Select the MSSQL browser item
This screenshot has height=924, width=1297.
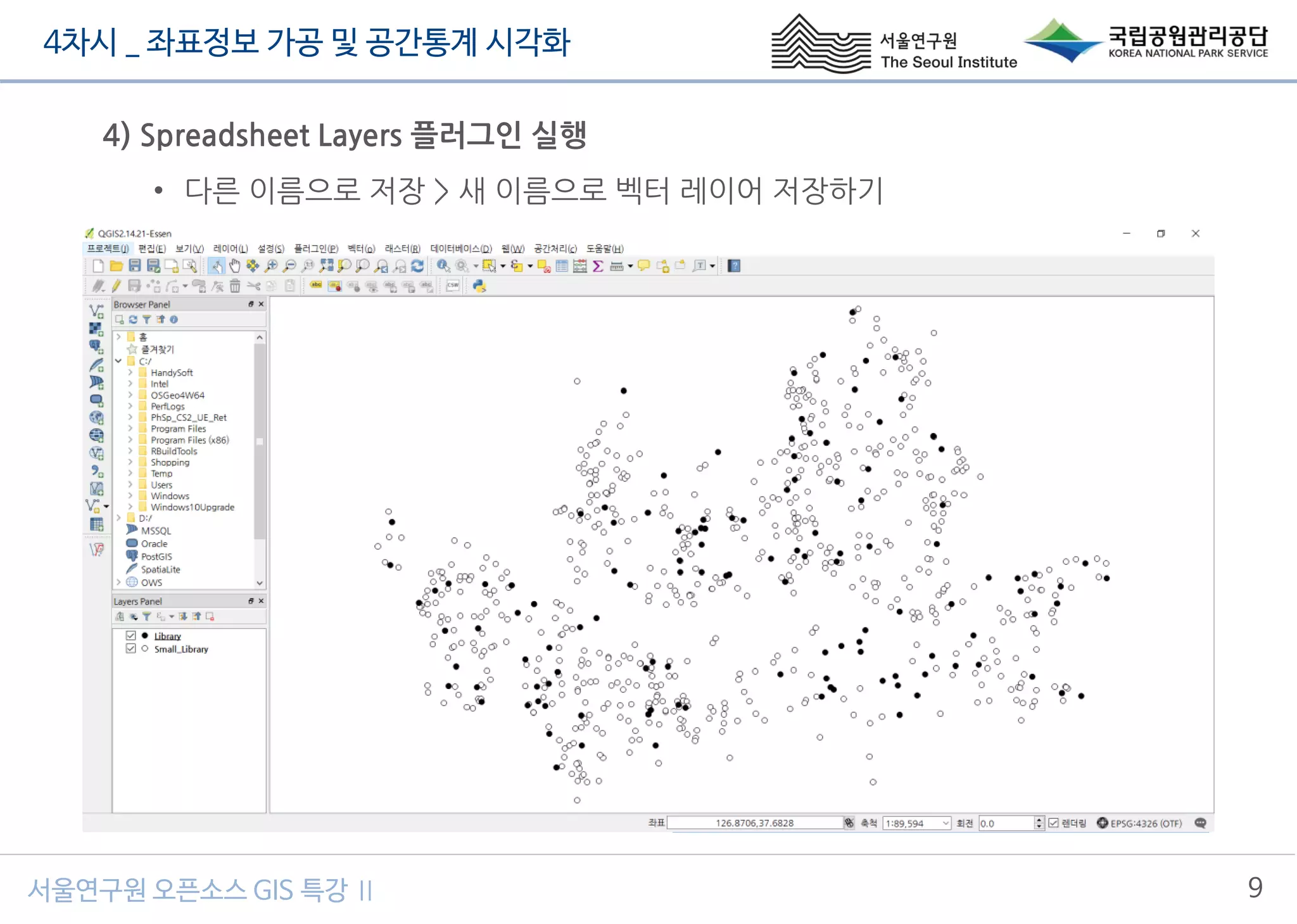(156, 531)
